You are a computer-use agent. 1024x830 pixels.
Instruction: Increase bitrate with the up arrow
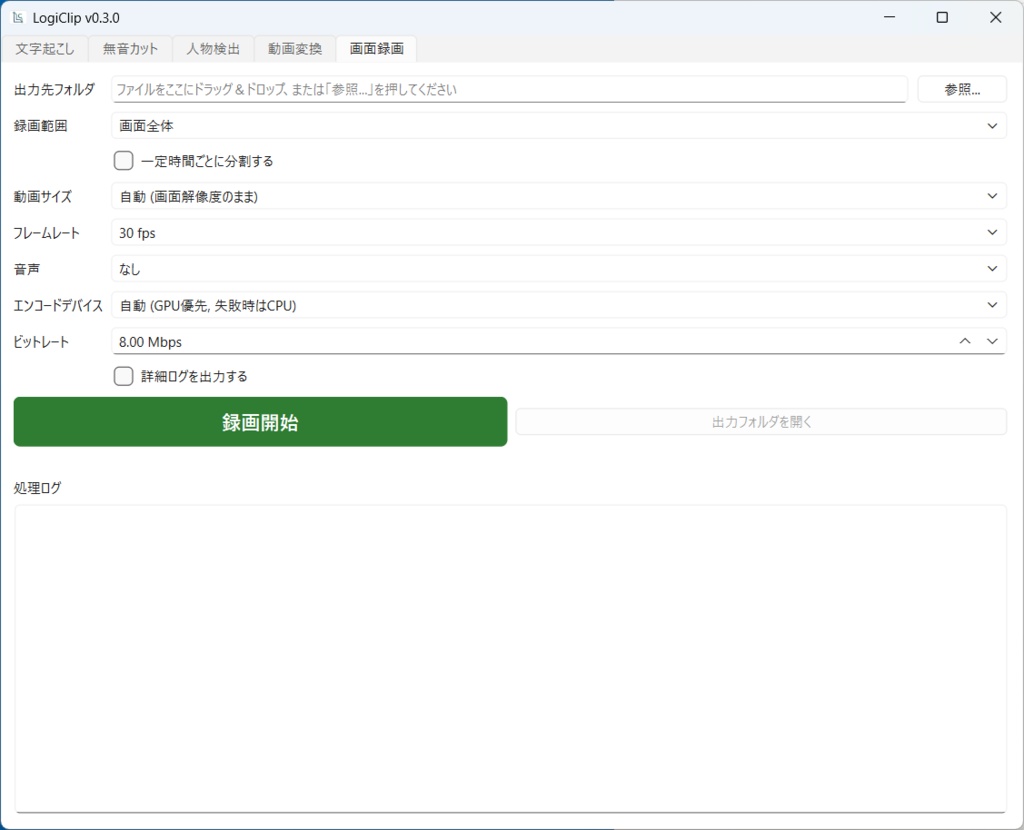965,341
